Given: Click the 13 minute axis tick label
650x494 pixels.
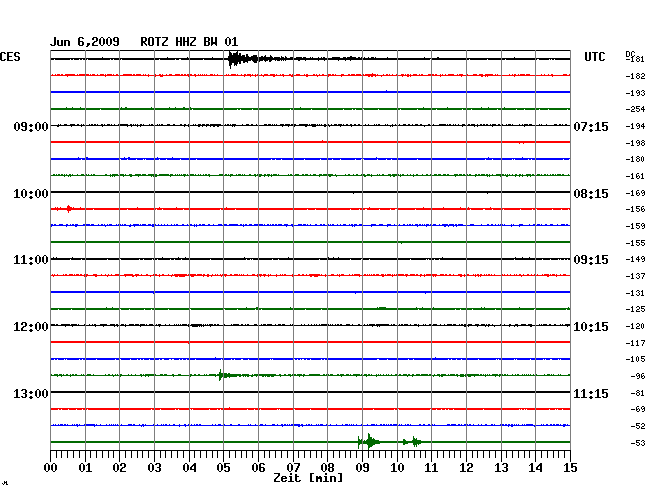Looking at the screenshot, I should tap(501, 468).
